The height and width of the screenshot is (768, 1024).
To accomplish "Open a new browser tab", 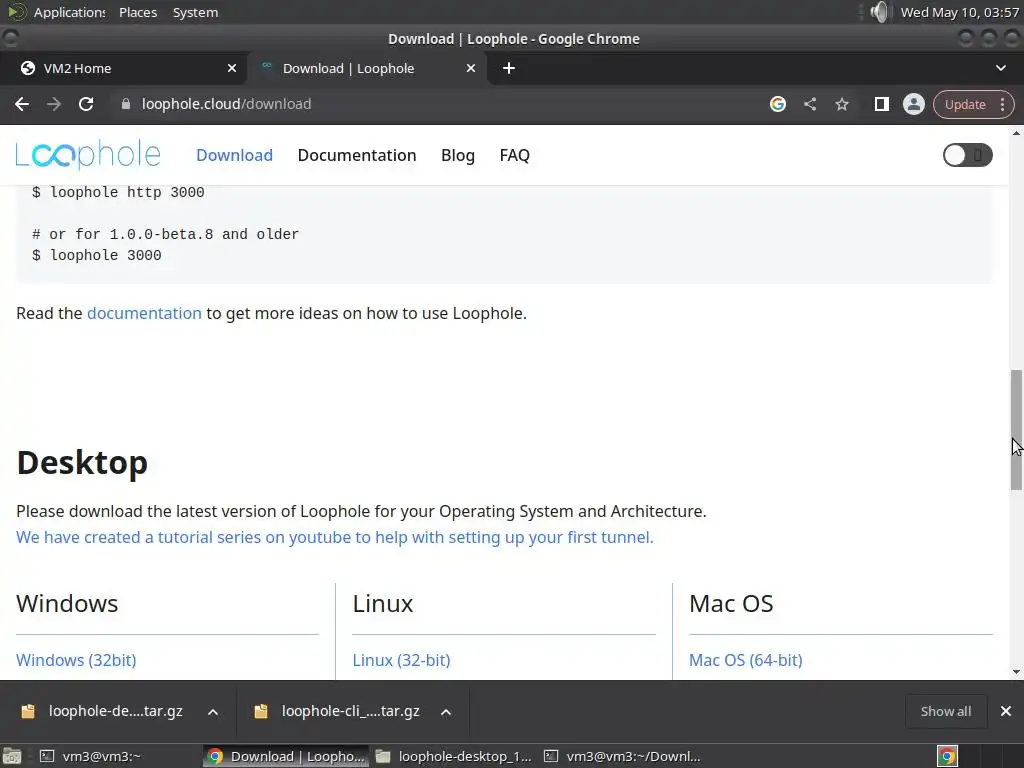I will tap(509, 68).
